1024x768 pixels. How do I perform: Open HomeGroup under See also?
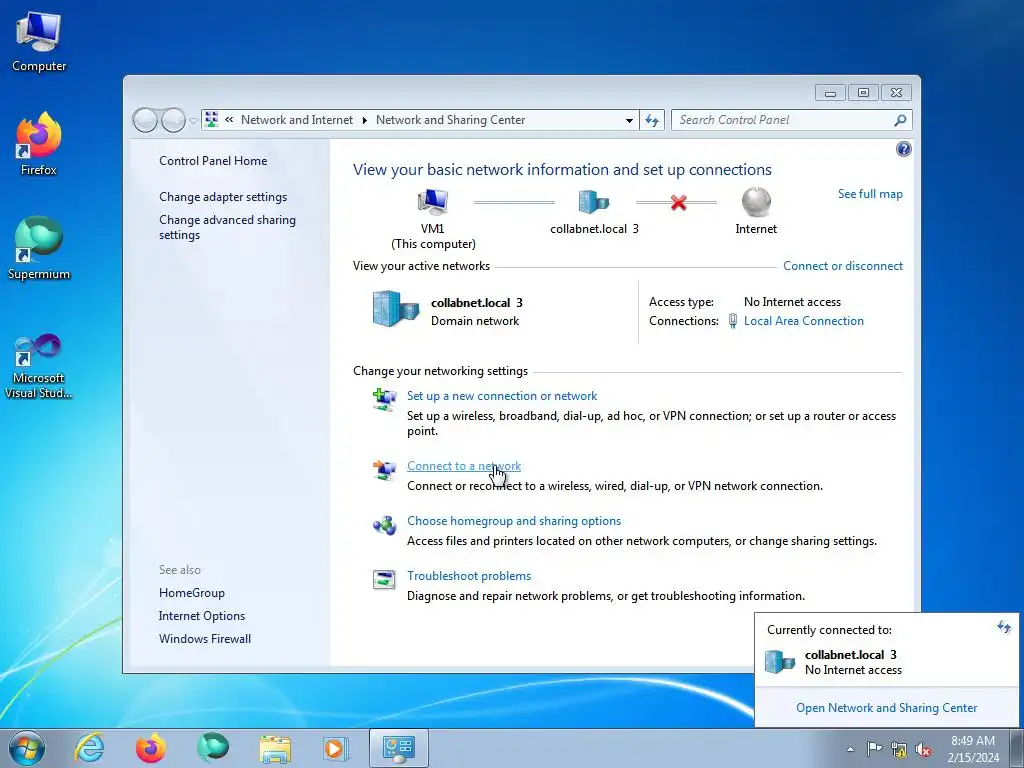pos(191,593)
